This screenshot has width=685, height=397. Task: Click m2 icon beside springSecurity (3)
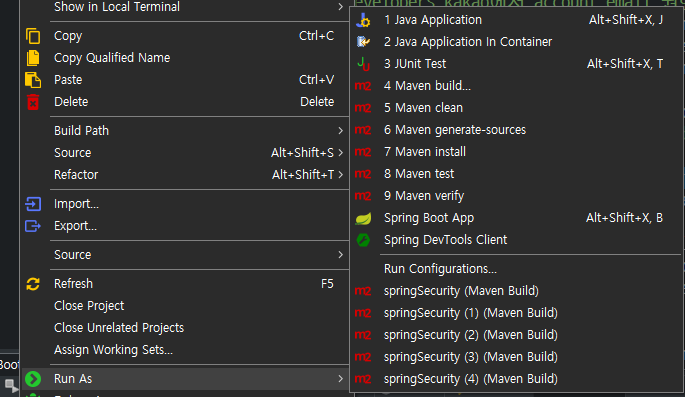[363, 357]
